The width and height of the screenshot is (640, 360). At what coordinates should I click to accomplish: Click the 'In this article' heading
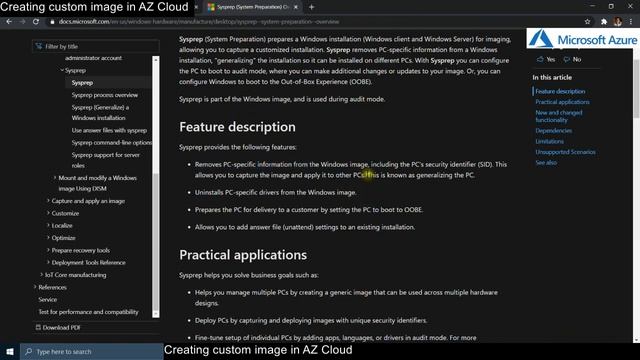[x=552, y=78]
